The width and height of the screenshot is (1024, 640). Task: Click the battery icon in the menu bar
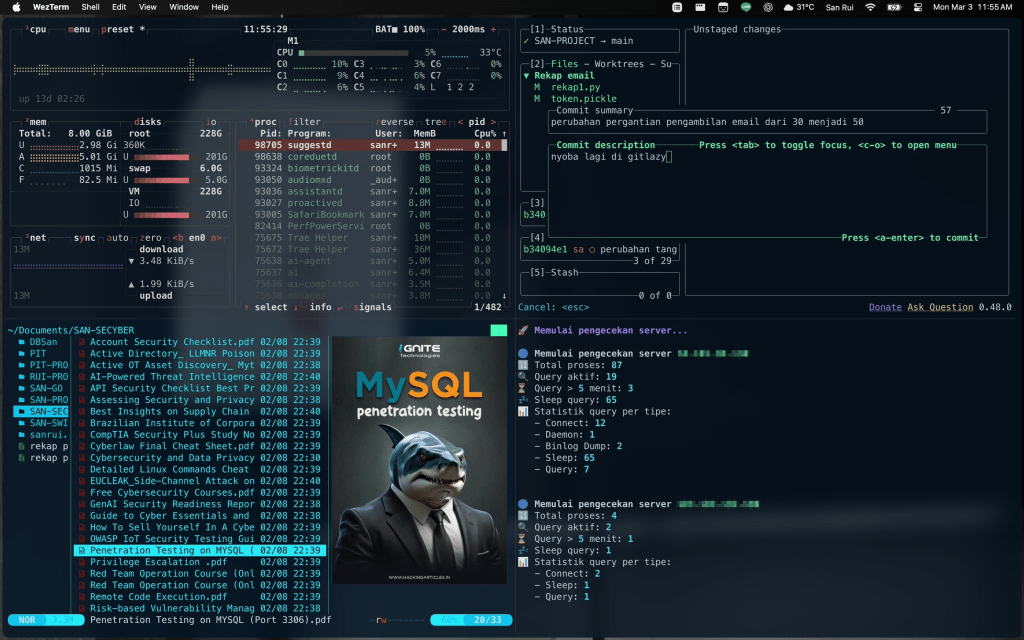[x=893, y=7]
